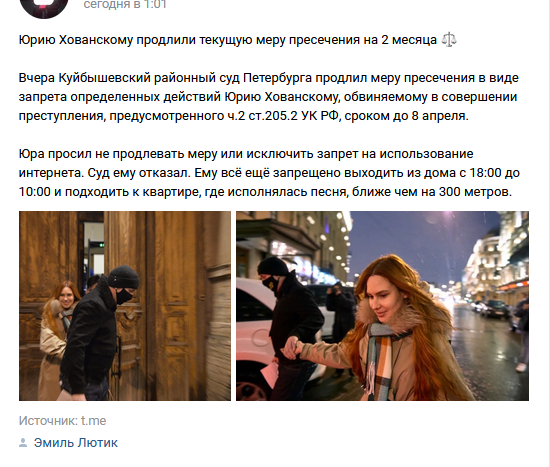Open the left photo with wooden door
The height and width of the screenshot is (467, 550).
pyautogui.click(x=125, y=306)
